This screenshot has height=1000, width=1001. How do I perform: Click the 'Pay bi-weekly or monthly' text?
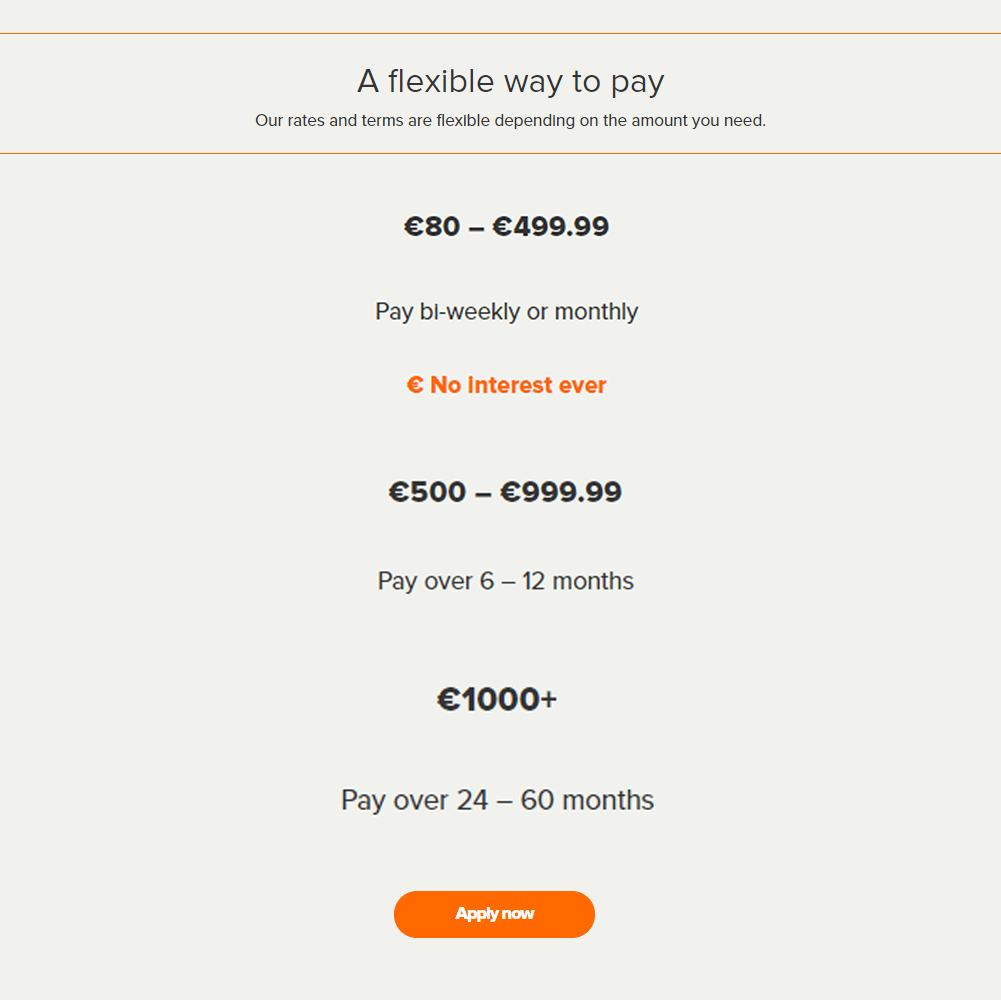click(x=506, y=312)
